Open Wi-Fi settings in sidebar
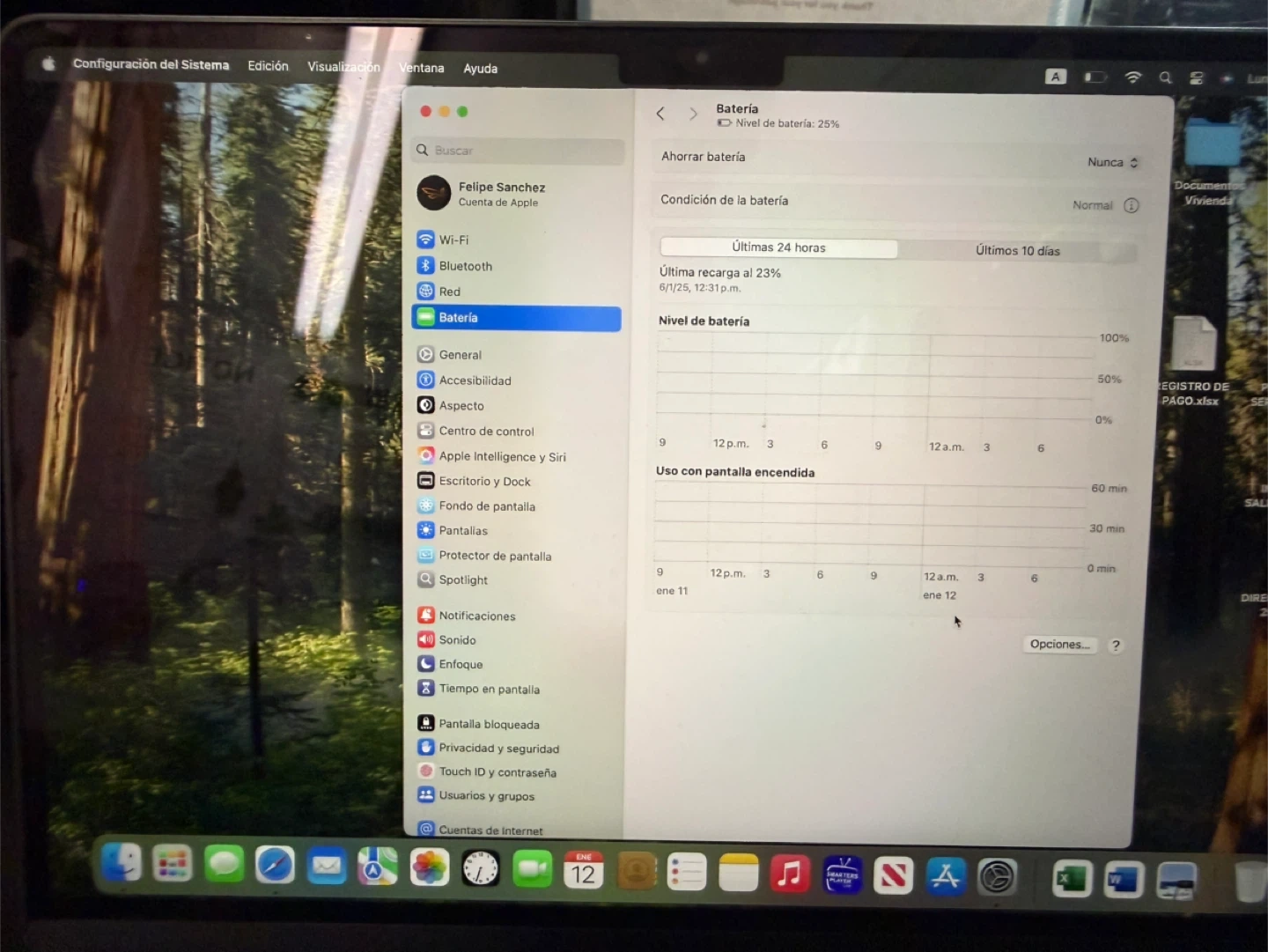 pyautogui.click(x=453, y=240)
